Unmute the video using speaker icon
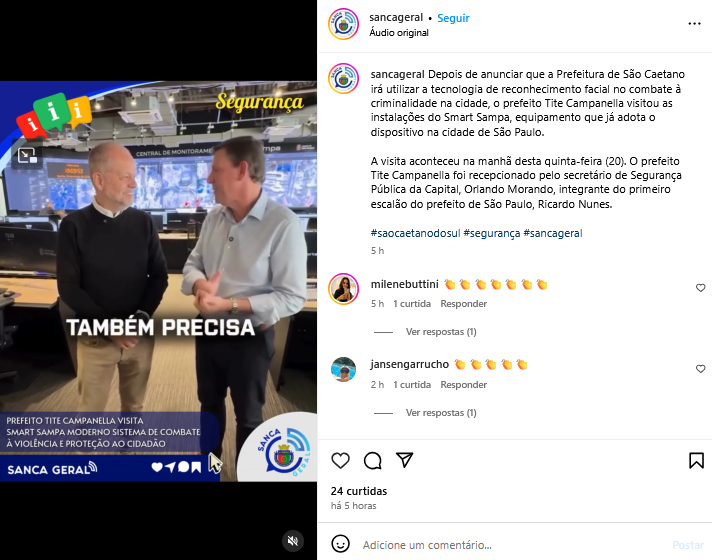This screenshot has width=712, height=560. 293,540
